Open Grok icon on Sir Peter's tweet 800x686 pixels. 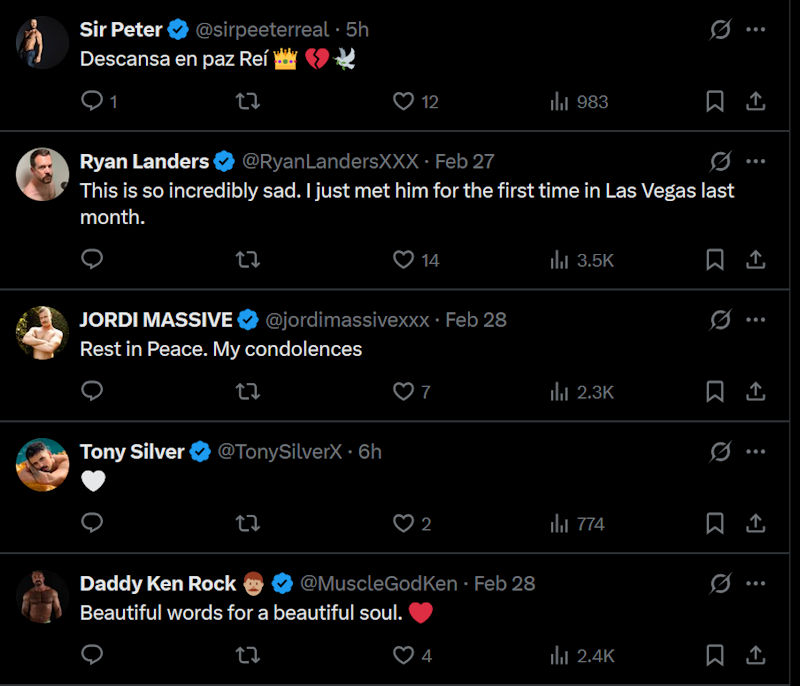click(720, 30)
